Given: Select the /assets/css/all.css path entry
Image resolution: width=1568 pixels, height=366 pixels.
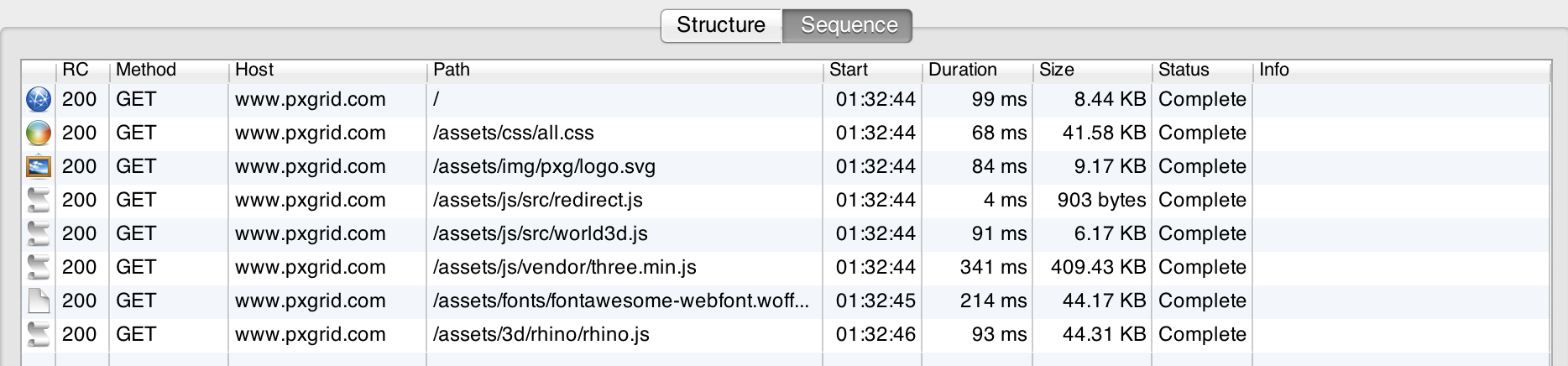Looking at the screenshot, I should [513, 133].
